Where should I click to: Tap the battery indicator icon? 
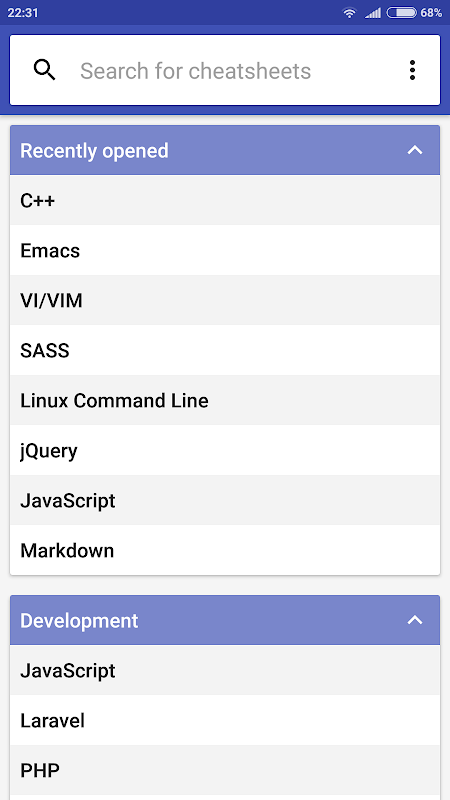pyautogui.click(x=402, y=13)
